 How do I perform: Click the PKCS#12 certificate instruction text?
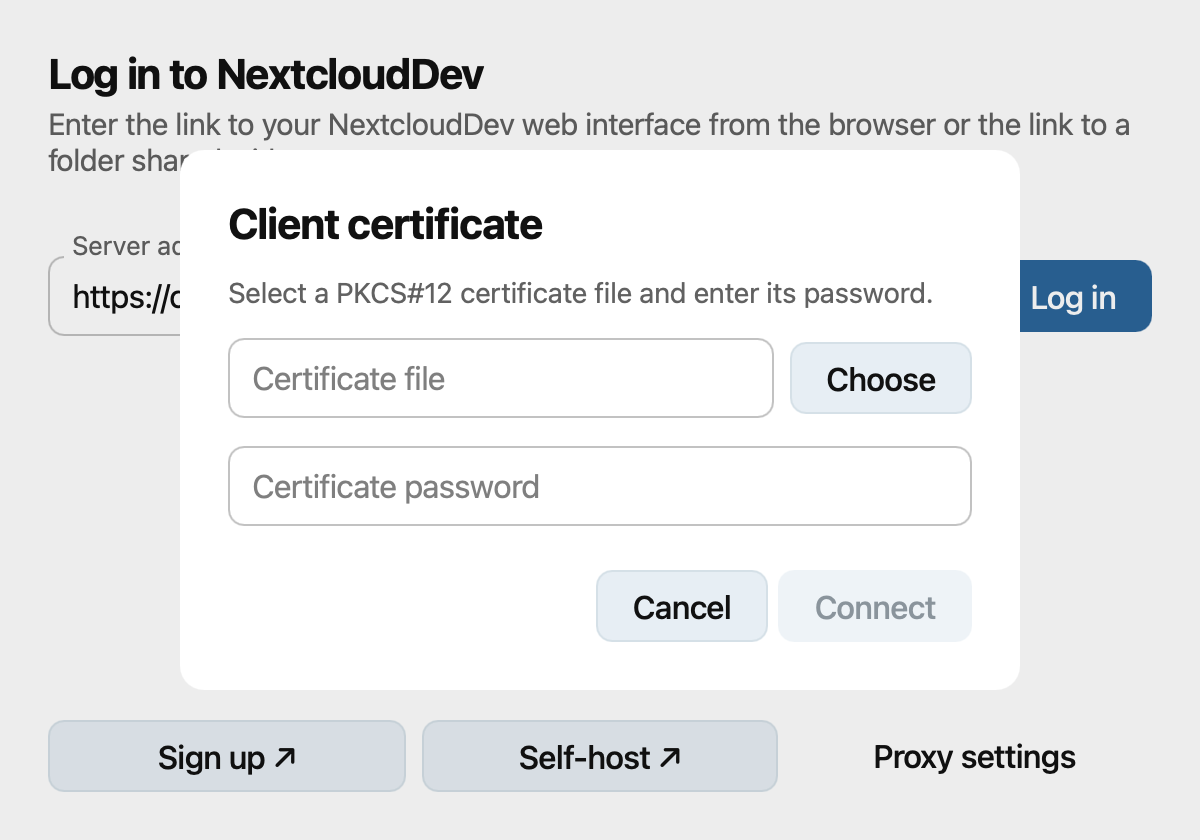tap(581, 294)
